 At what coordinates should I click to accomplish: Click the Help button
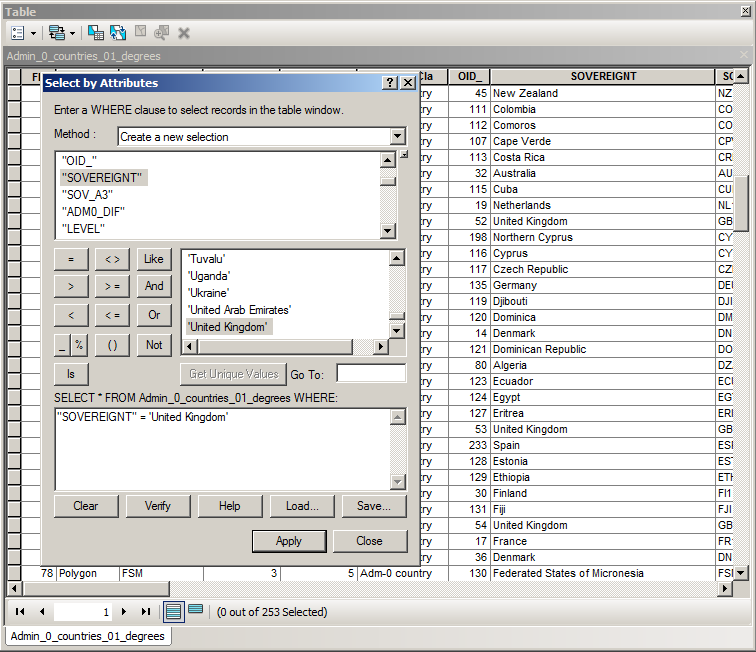point(230,506)
